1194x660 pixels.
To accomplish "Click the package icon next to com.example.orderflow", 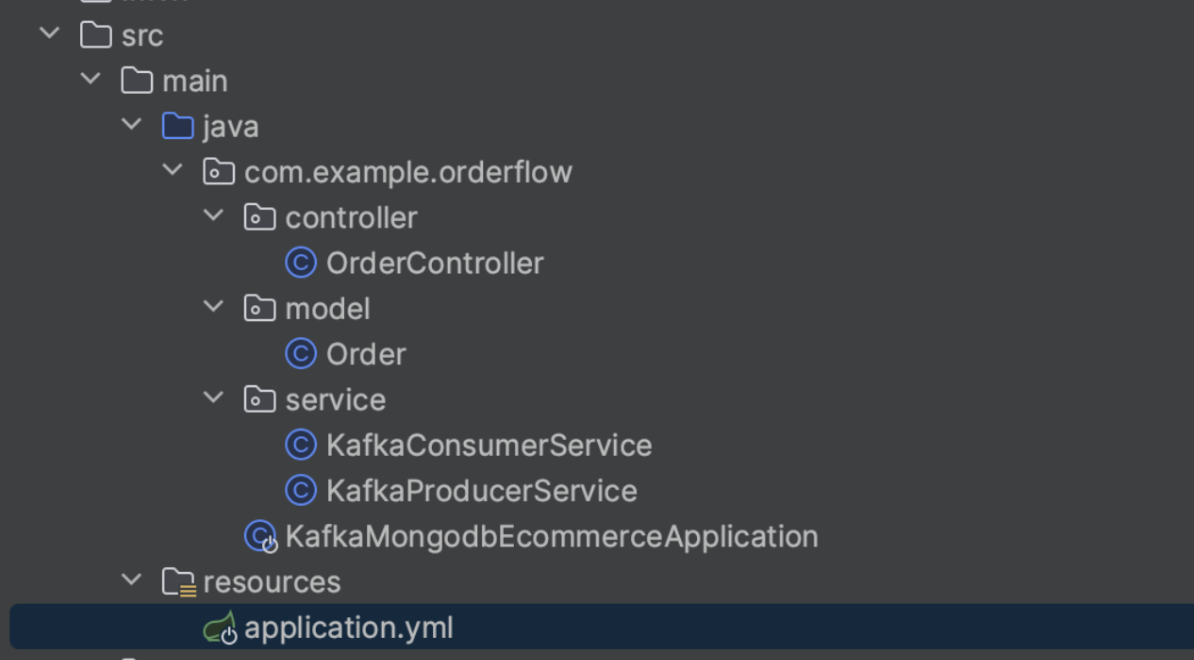I will (x=221, y=171).
